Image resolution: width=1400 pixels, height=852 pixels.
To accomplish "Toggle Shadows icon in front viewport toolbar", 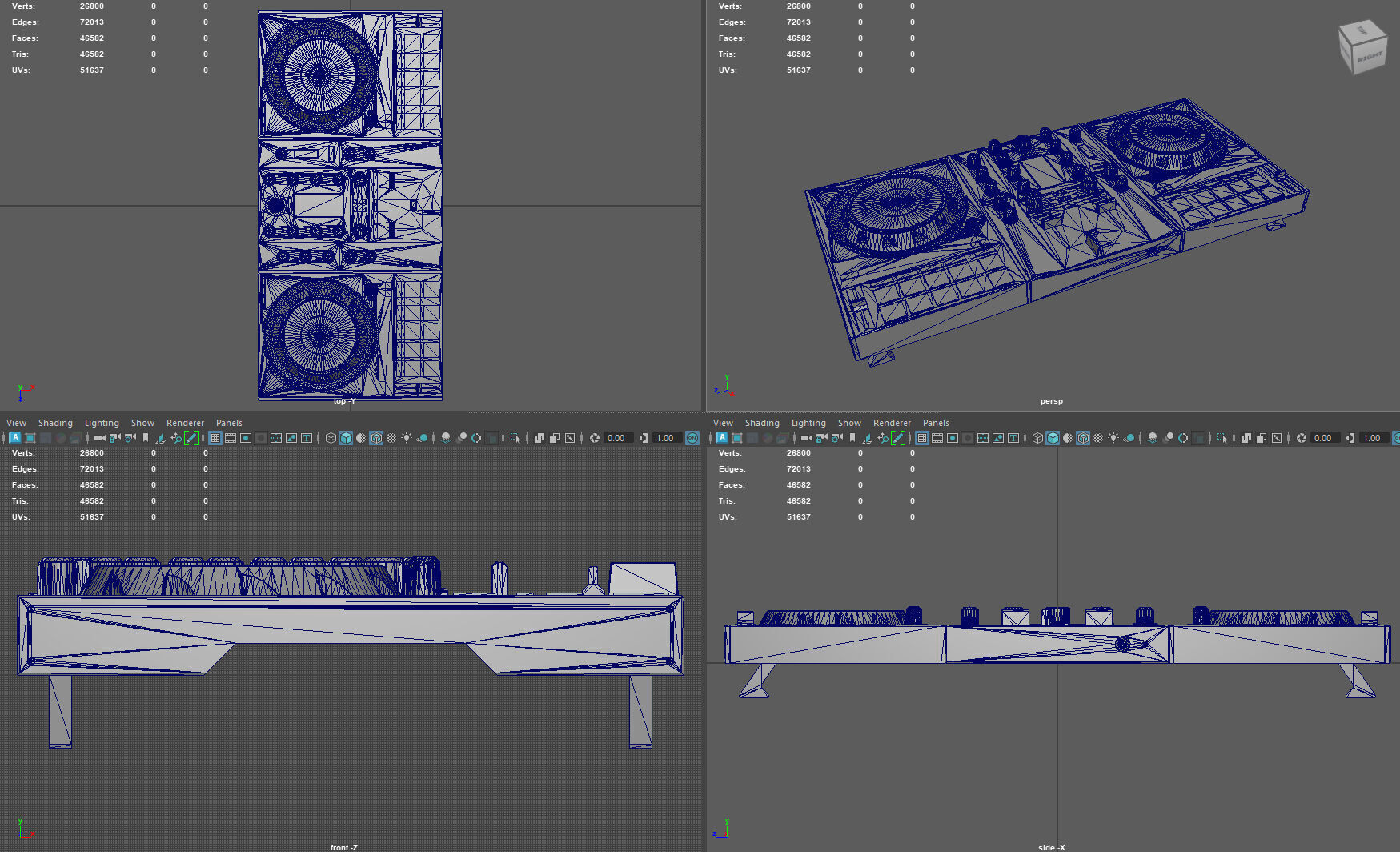I will coord(422,438).
